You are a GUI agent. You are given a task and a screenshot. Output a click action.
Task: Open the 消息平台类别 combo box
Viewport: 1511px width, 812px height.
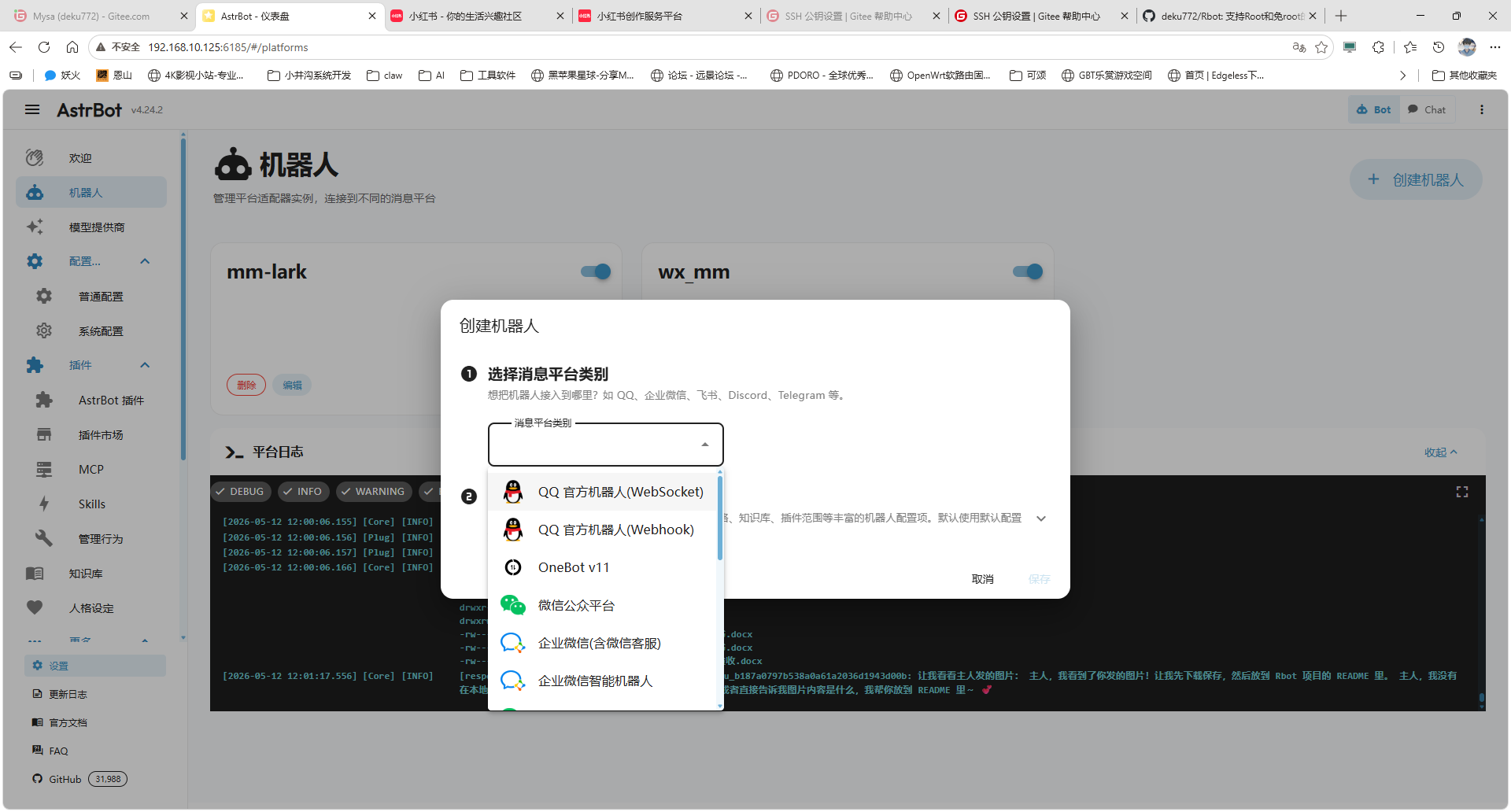[605, 445]
